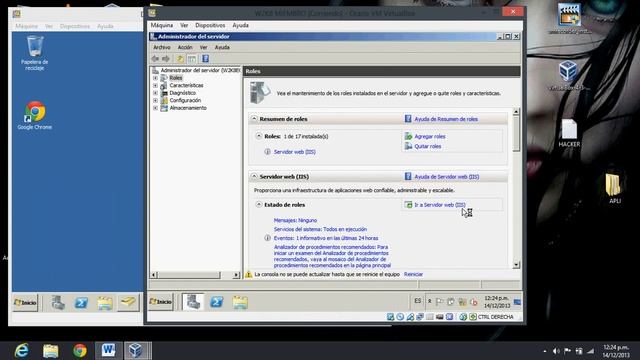The height and width of the screenshot is (360, 640).
Task: Open the Ver menu in Server Manager
Action: tap(203, 47)
